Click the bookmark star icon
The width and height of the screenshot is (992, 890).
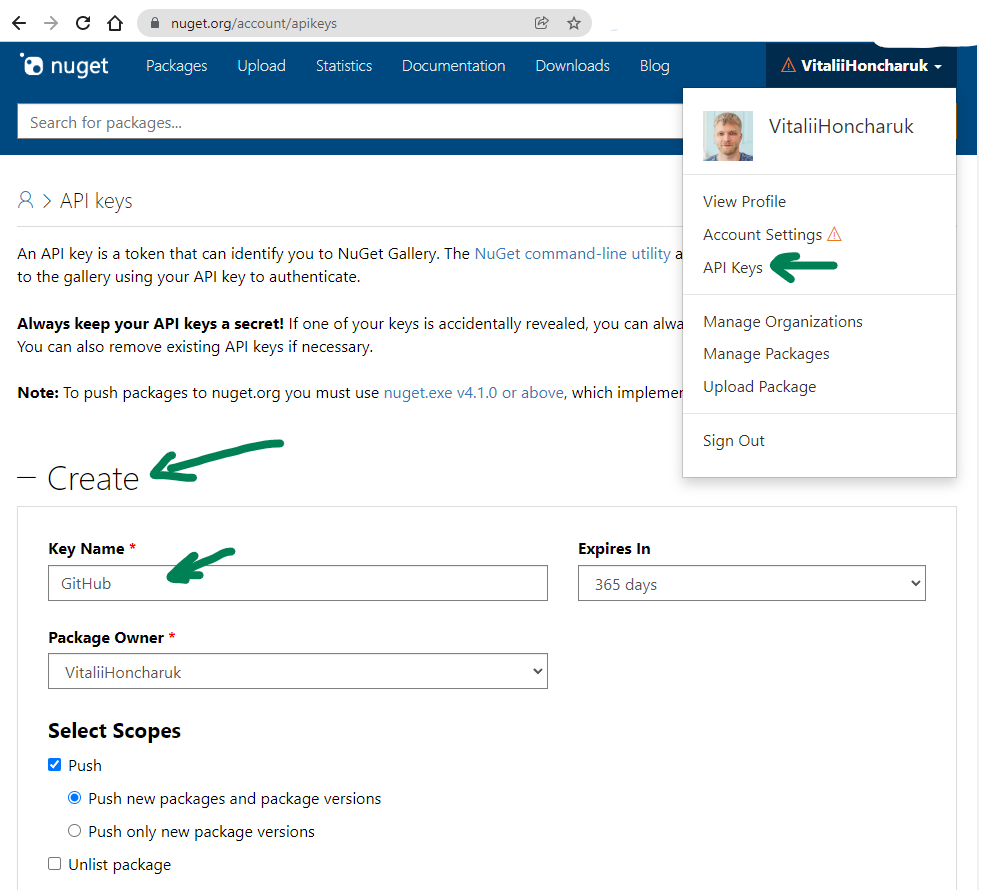(573, 22)
